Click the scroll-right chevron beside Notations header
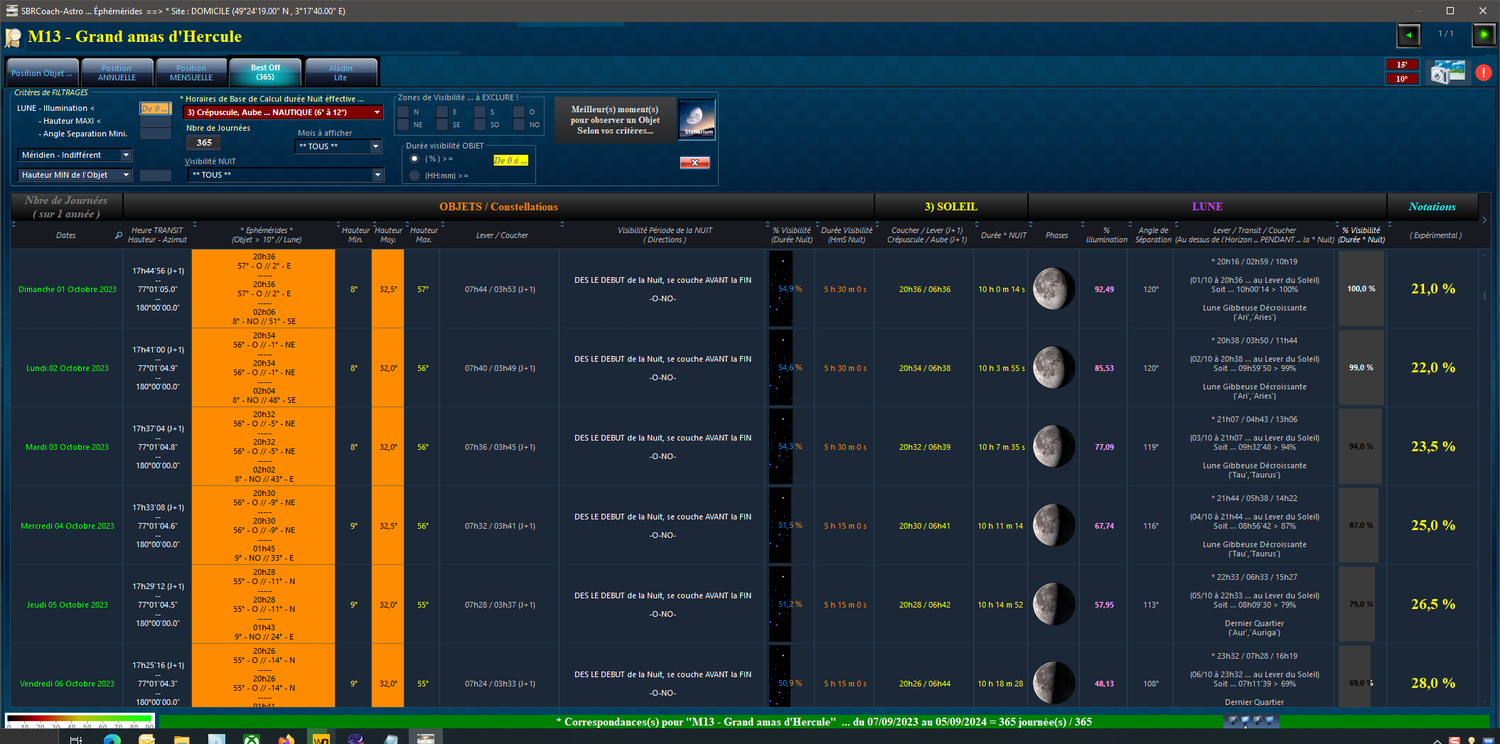1500x744 pixels. pyautogui.click(x=1484, y=220)
